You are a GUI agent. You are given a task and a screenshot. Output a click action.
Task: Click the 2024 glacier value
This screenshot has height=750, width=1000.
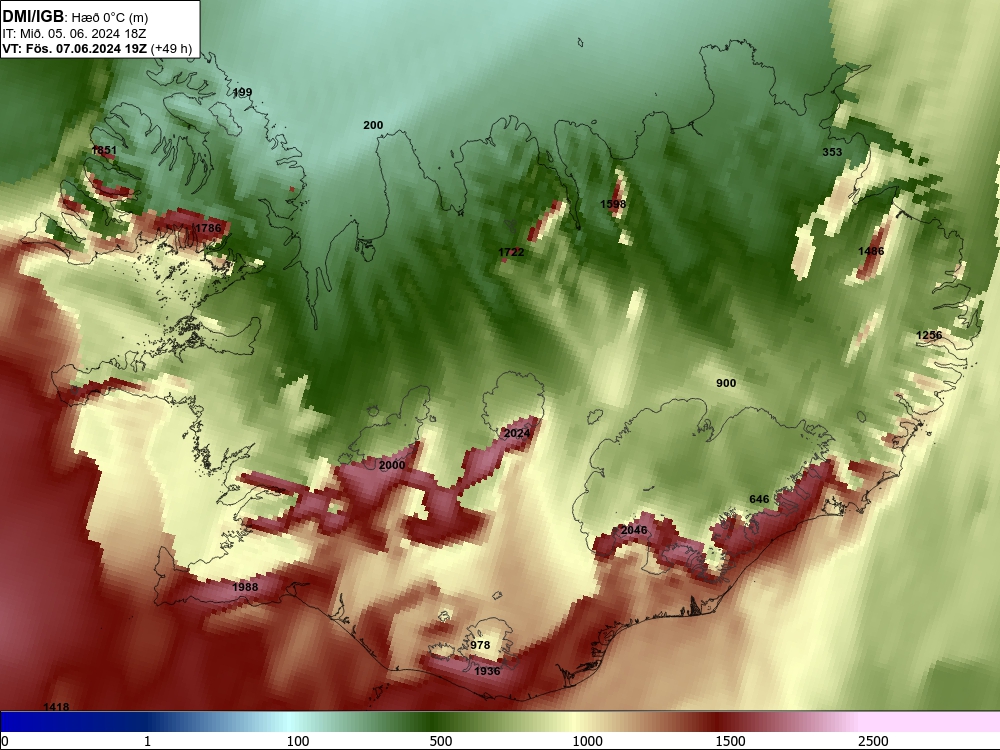[517, 434]
